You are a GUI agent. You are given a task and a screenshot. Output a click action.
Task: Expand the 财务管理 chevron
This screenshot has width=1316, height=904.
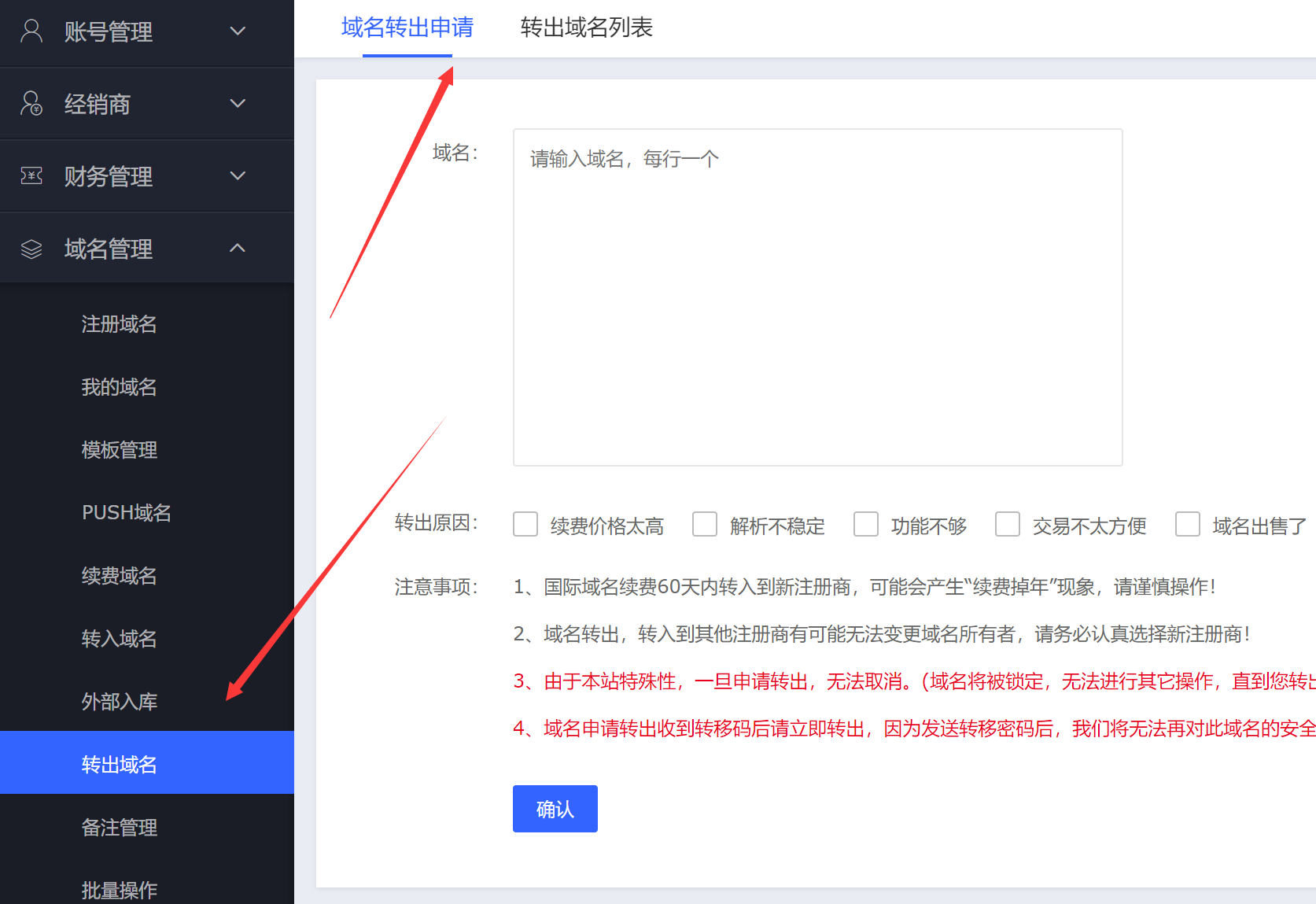click(x=238, y=175)
